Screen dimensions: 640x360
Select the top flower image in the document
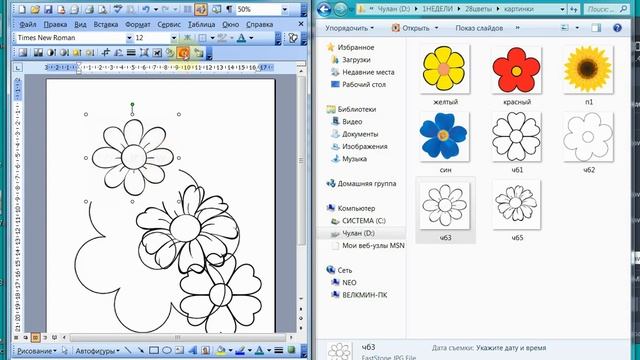click(x=132, y=158)
